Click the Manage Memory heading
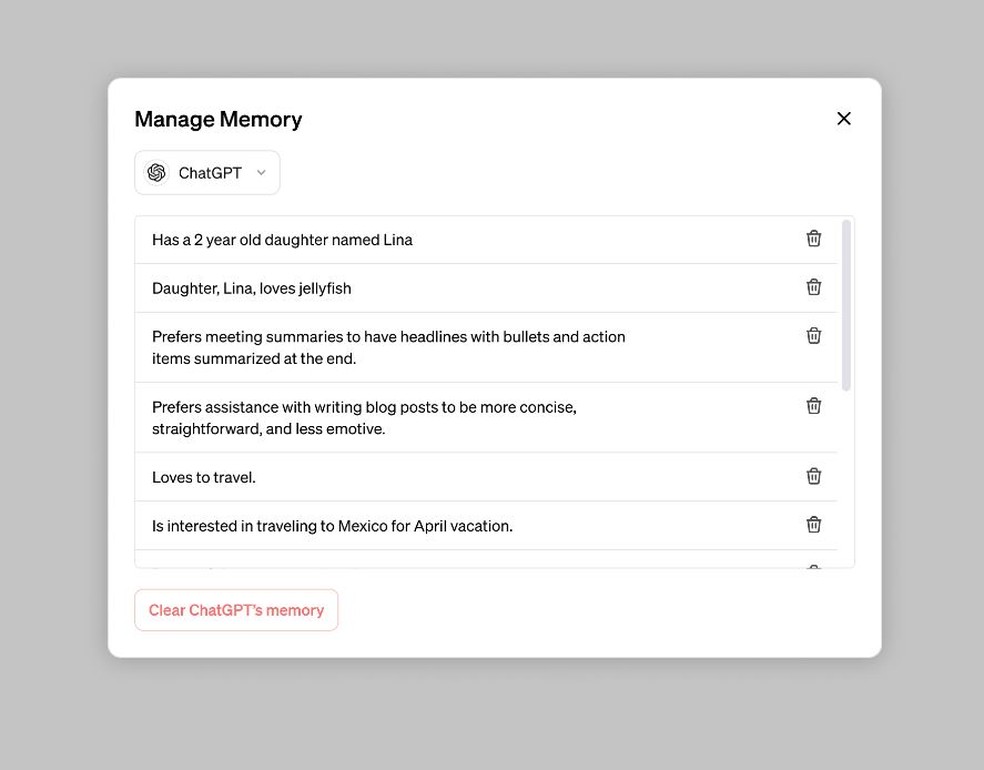The image size is (984, 770). point(218,119)
